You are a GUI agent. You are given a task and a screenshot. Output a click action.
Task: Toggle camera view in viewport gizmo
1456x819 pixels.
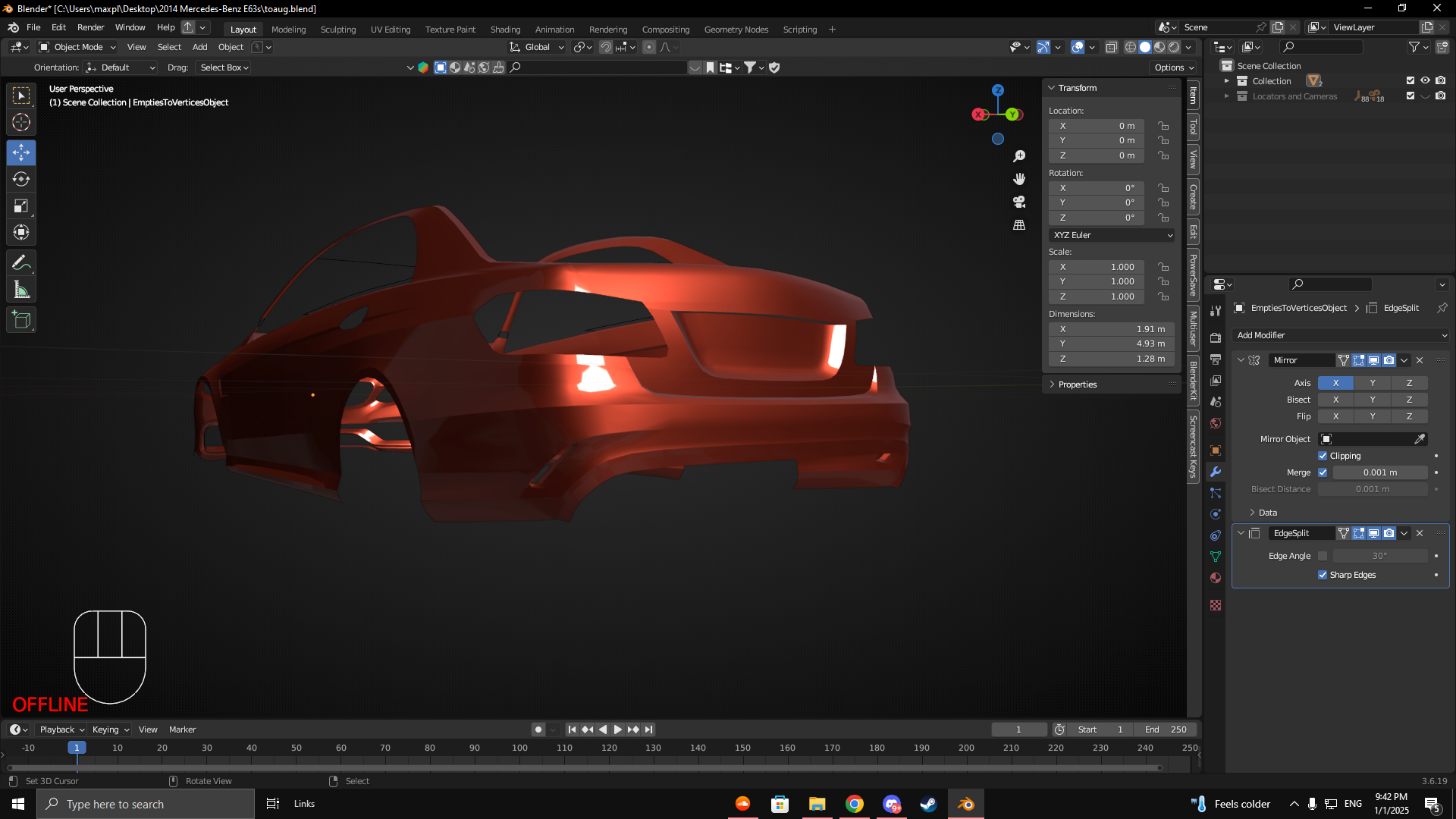[x=1019, y=202]
